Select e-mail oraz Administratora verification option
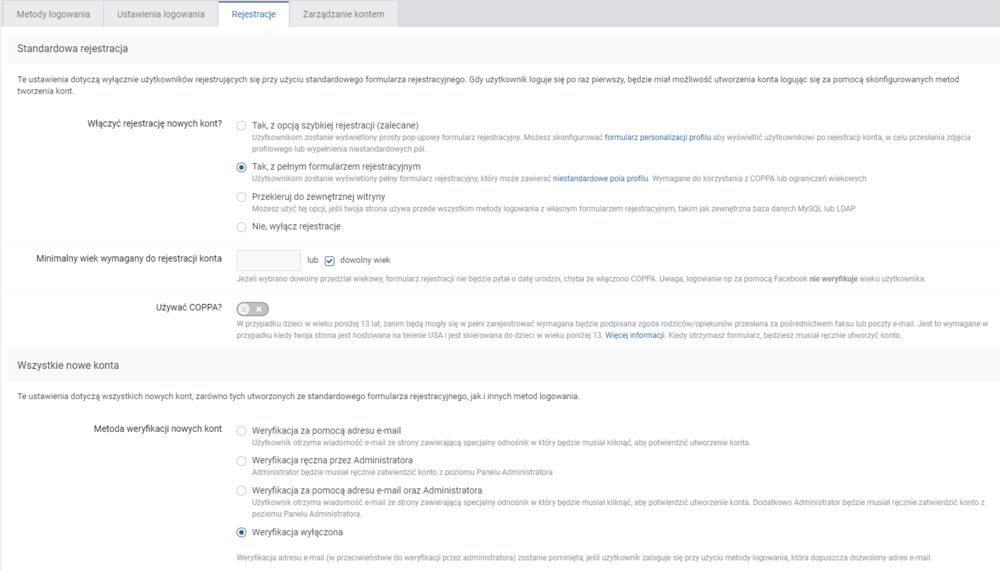The height and width of the screenshot is (570, 1000). point(241,491)
